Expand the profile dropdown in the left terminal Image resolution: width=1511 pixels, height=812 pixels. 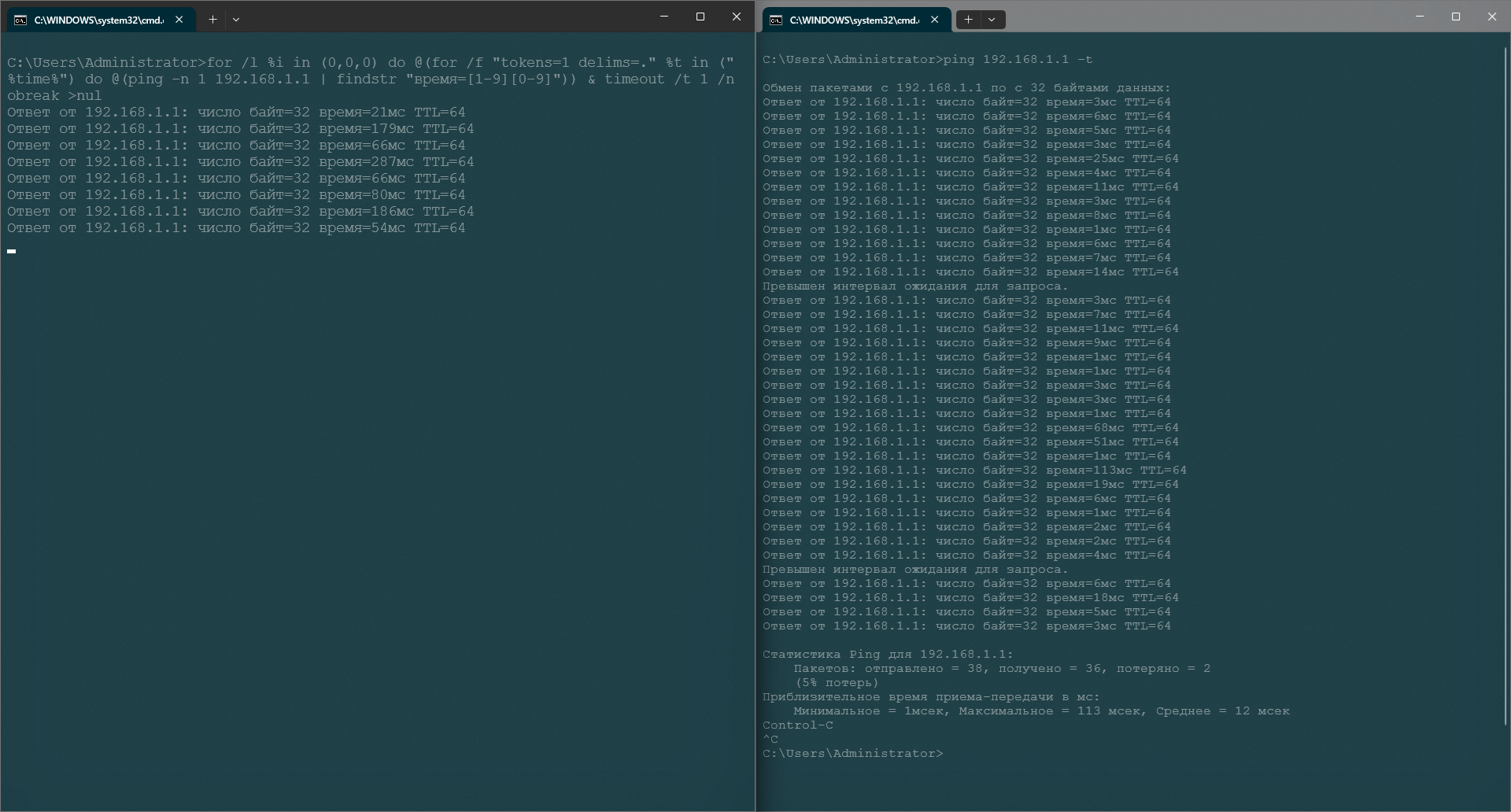236,20
